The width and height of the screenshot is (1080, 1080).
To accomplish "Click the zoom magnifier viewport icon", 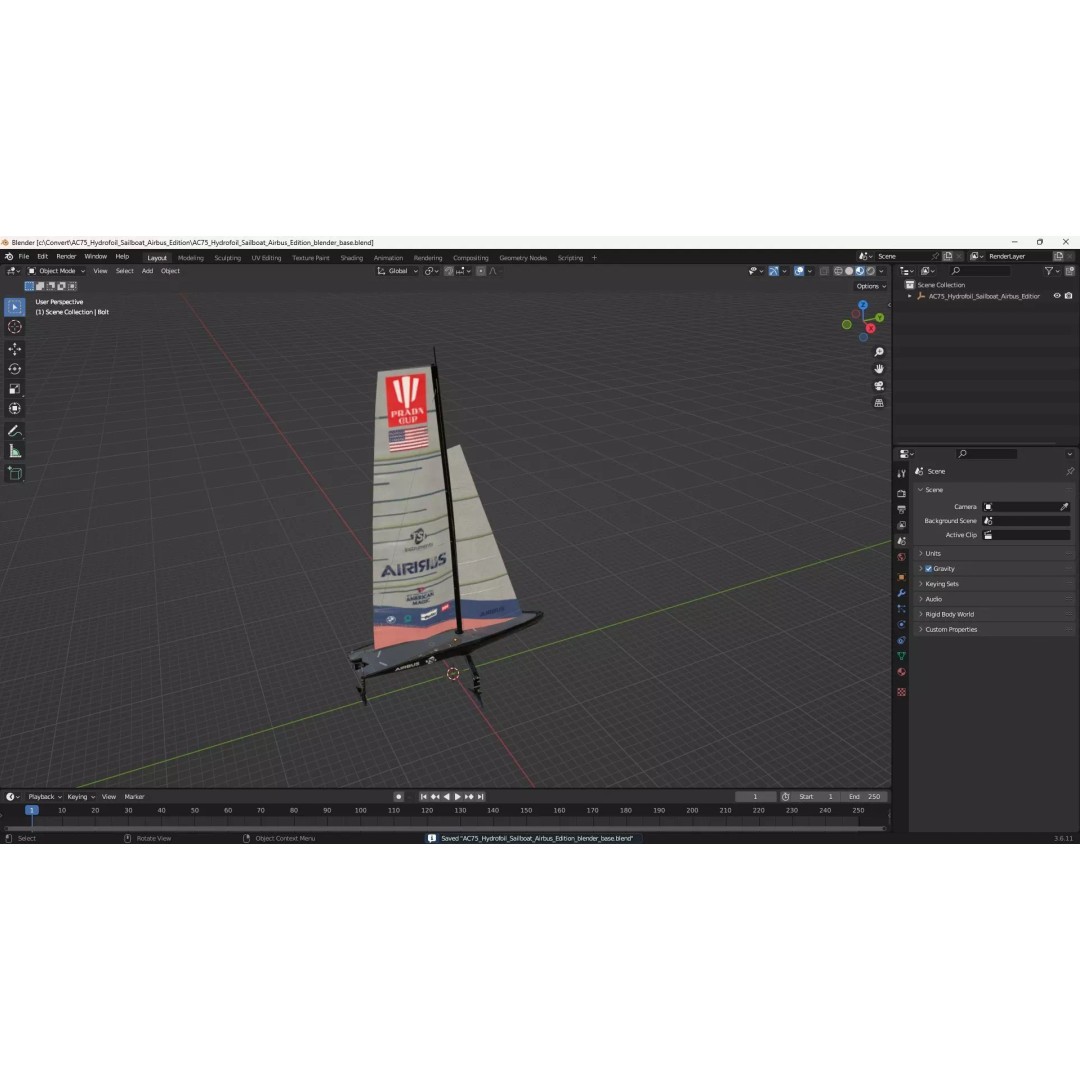I will click(x=879, y=352).
